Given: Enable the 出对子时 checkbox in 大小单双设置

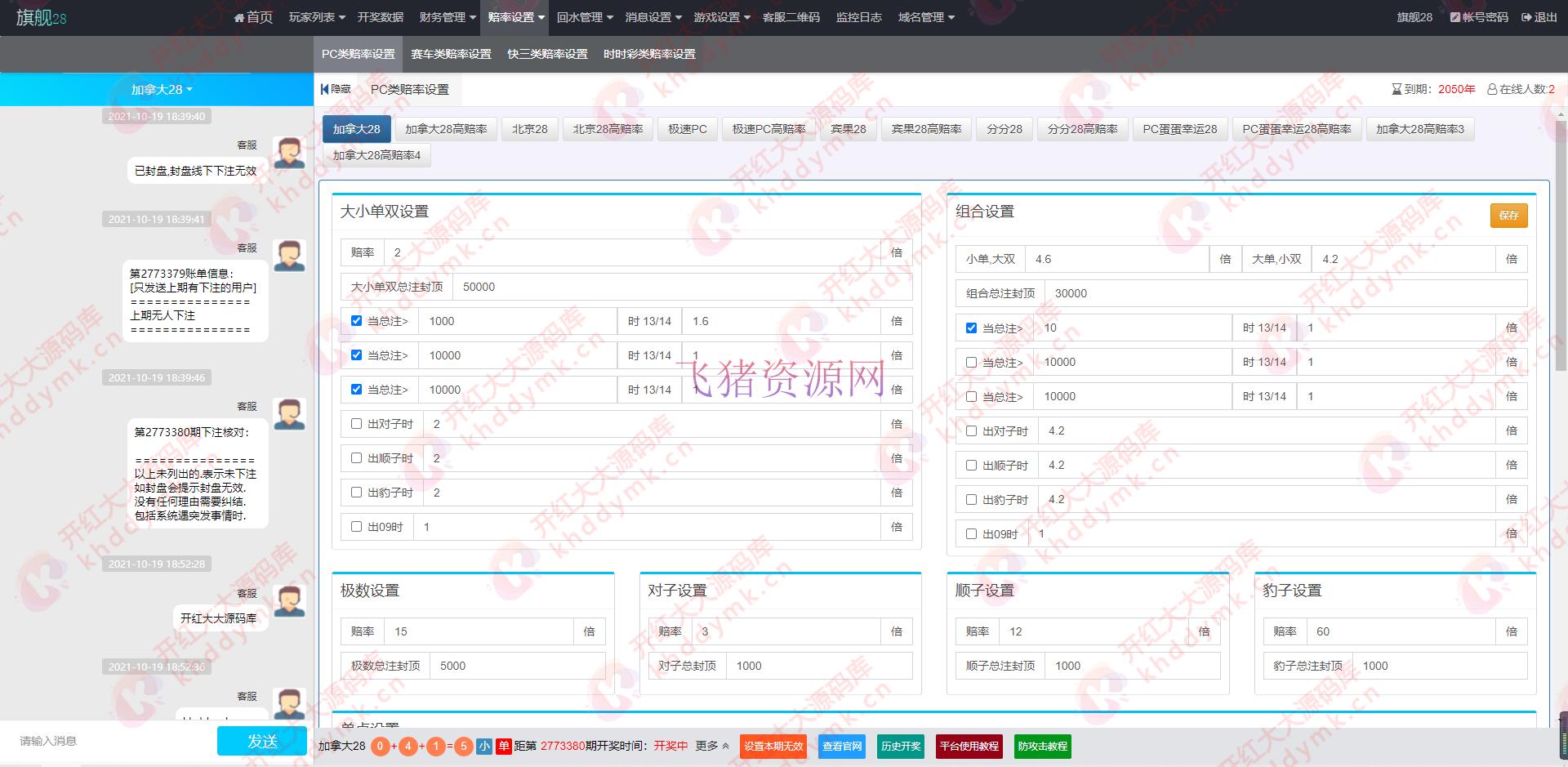Looking at the screenshot, I should point(356,423).
